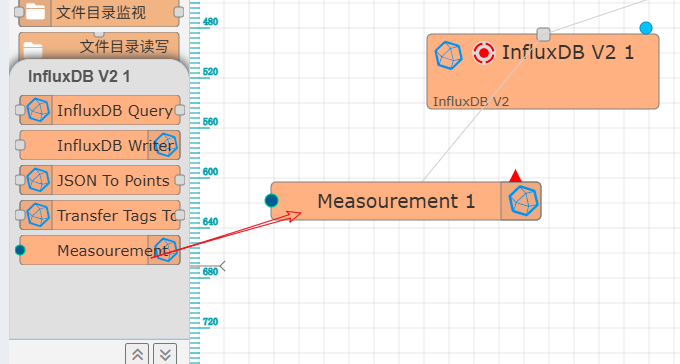
Task: Click the InfluxDB V2 type label on node
Action: [471, 102]
